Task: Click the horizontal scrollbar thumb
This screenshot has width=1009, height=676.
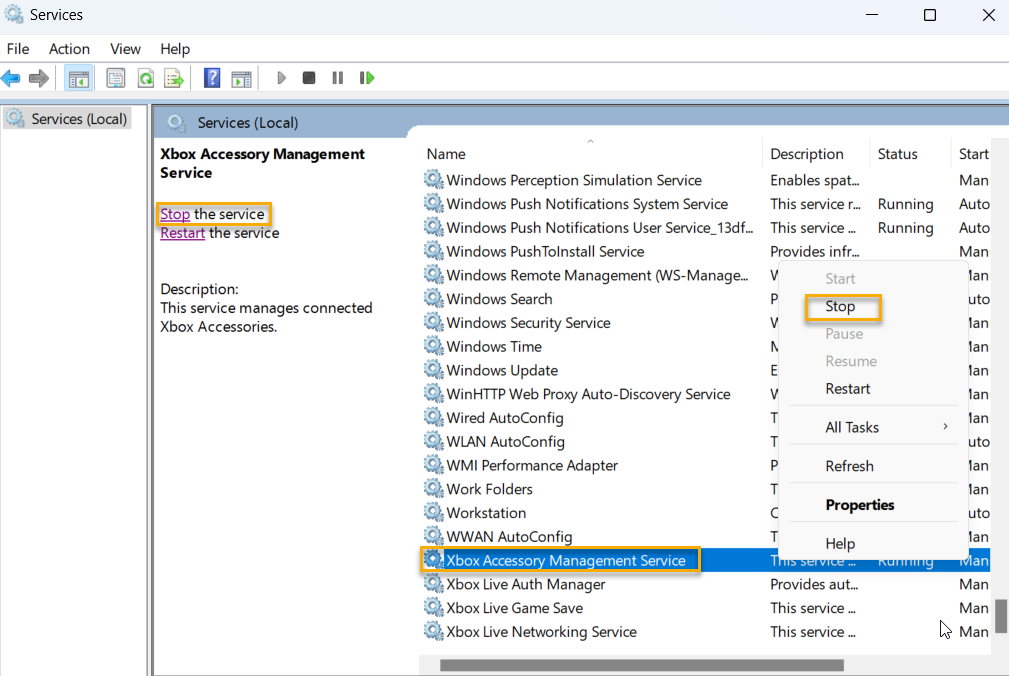Action: click(x=641, y=665)
